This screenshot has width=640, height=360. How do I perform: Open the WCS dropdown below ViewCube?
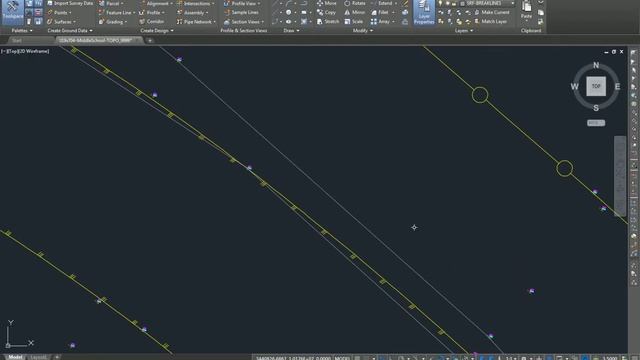coord(596,123)
